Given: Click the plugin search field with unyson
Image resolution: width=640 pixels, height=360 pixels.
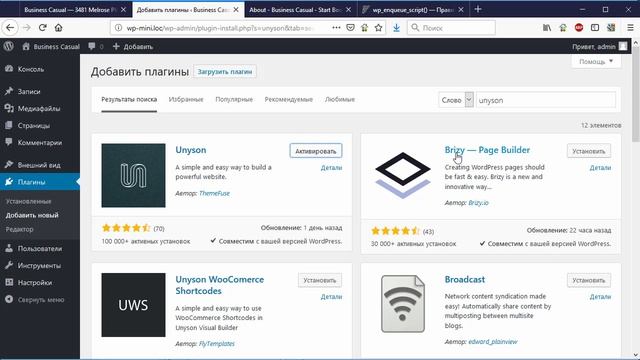Looking at the screenshot, I should pos(546,100).
